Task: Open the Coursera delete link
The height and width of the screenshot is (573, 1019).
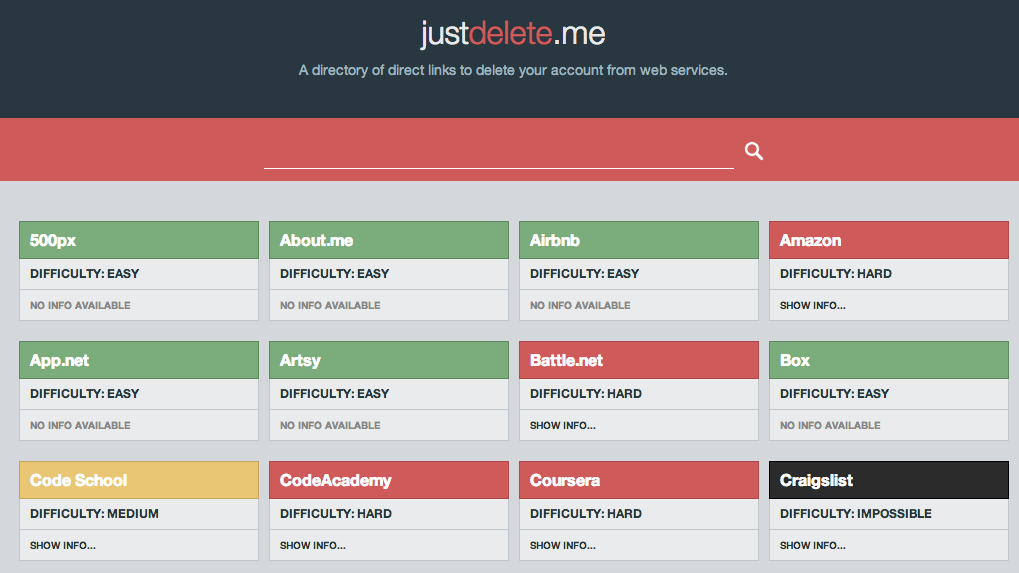Action: coord(565,480)
